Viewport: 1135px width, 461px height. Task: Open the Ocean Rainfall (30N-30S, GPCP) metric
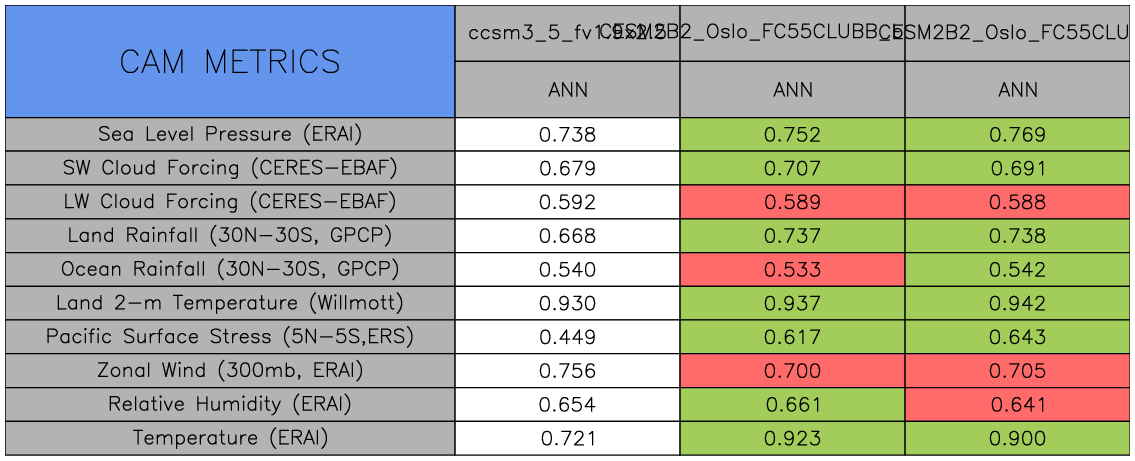230,270
